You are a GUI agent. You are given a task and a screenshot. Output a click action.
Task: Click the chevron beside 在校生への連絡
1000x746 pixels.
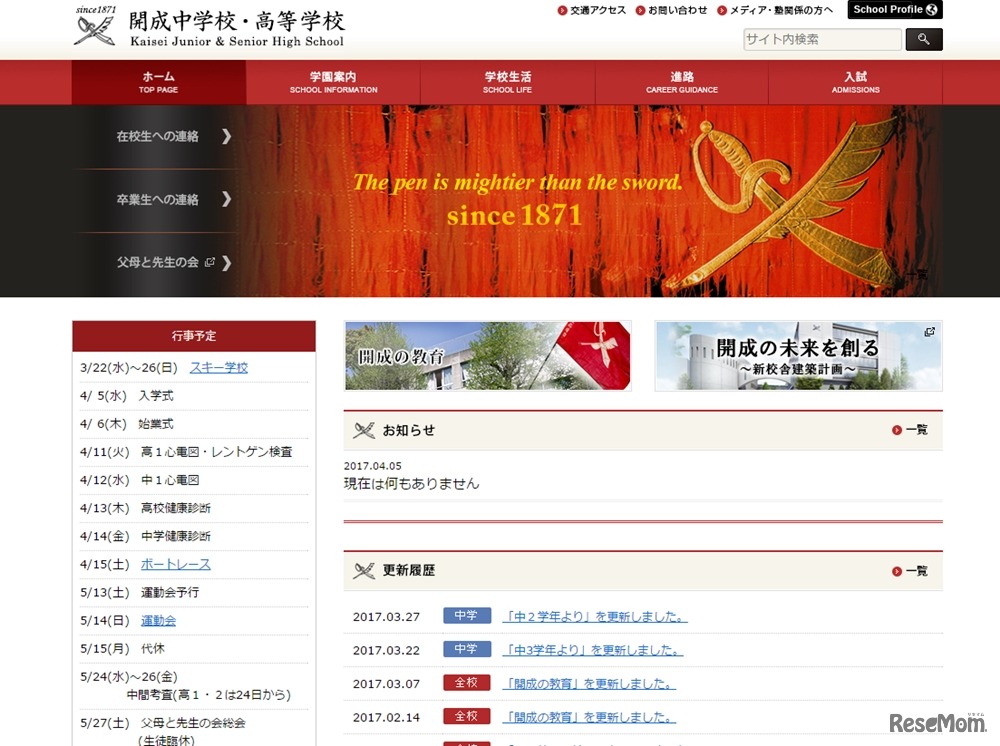[226, 136]
